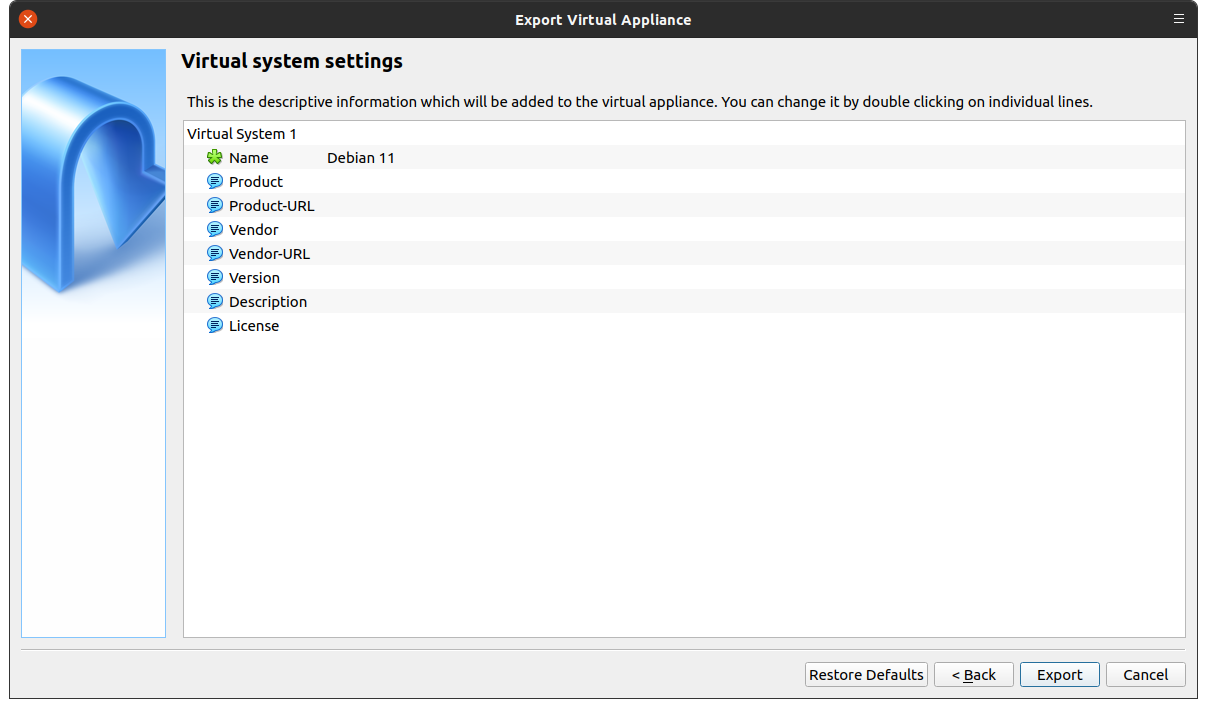Image resolution: width=1207 pixels, height=708 pixels.
Task: Click the blue arrow wizard image
Action: tap(93, 180)
